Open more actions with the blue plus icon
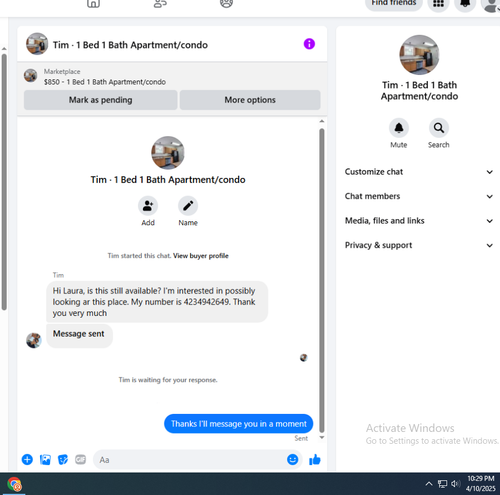The width and height of the screenshot is (500, 495). coord(27,460)
